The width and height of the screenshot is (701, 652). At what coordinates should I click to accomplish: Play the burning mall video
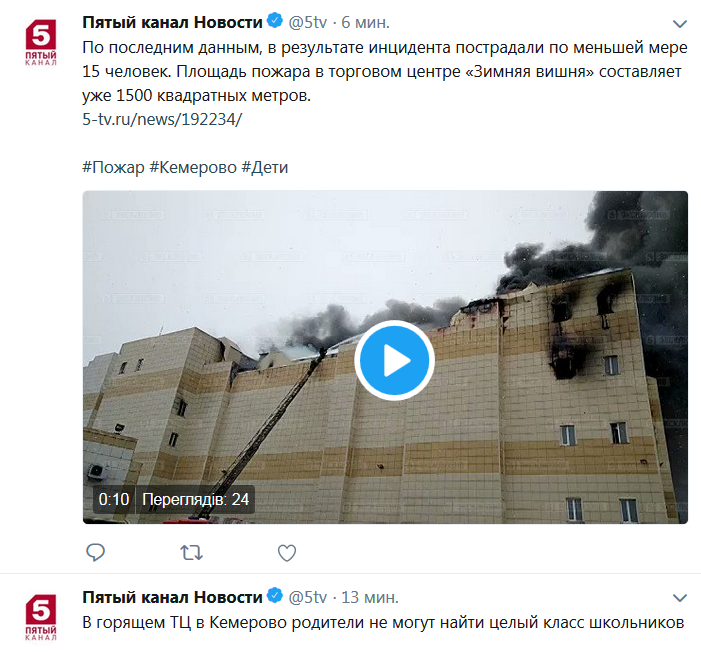tap(394, 360)
